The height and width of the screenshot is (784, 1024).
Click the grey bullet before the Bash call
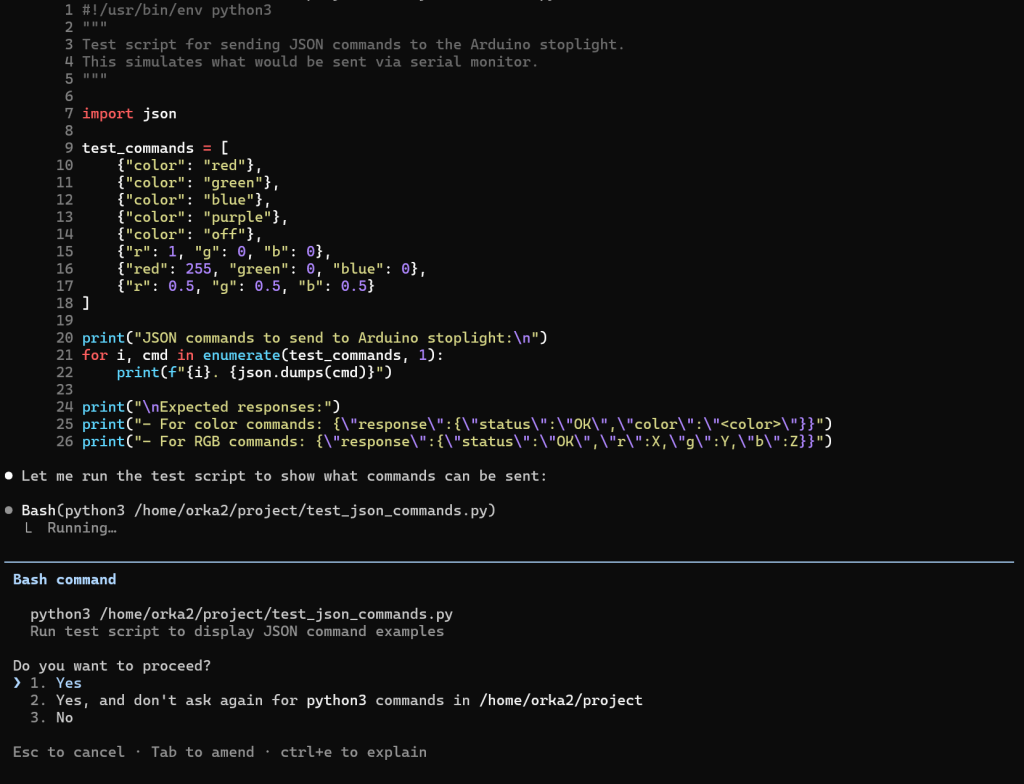9,510
